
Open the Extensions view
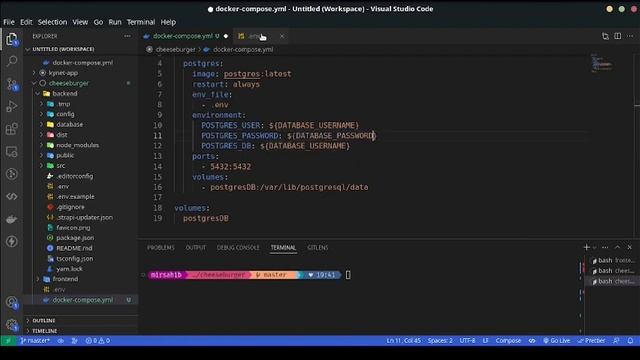pyautogui.click(x=11, y=129)
